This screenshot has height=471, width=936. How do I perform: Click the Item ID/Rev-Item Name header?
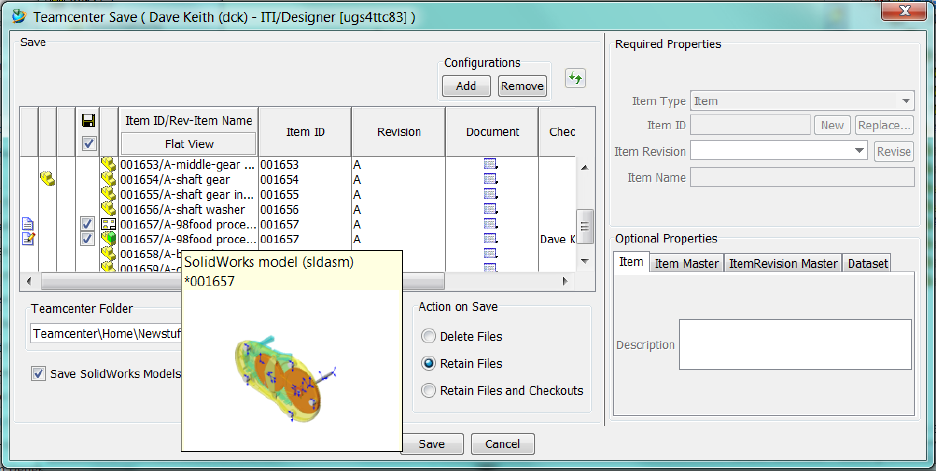(189, 121)
